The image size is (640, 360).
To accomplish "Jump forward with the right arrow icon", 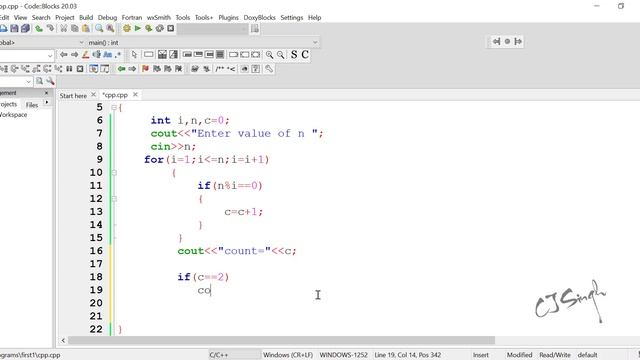I will point(74,55).
